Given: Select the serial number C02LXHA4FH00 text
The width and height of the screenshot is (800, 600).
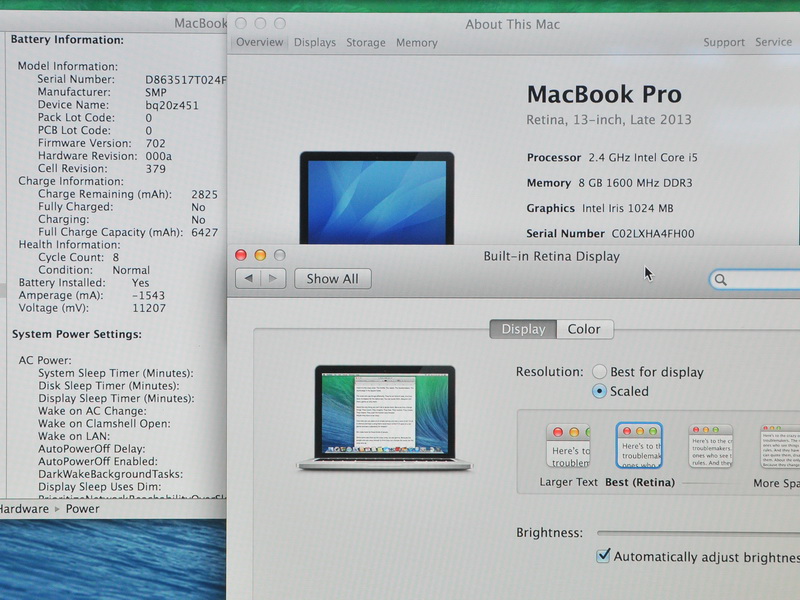Looking at the screenshot, I should click(x=653, y=234).
